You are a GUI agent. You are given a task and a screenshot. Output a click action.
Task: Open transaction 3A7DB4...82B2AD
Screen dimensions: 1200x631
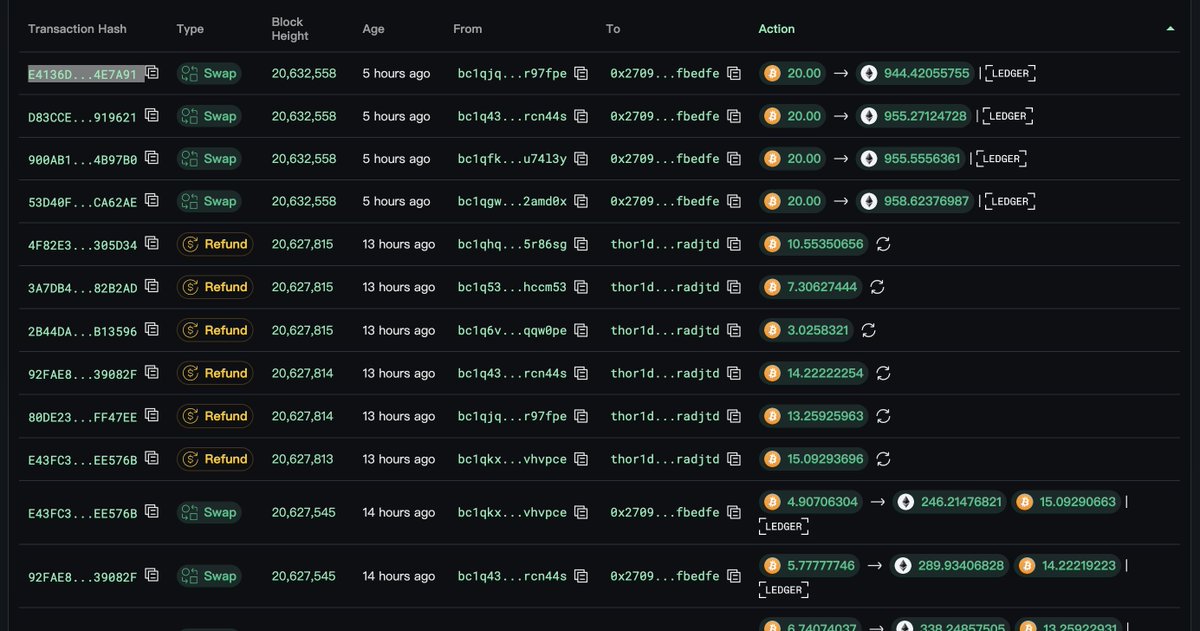point(82,287)
